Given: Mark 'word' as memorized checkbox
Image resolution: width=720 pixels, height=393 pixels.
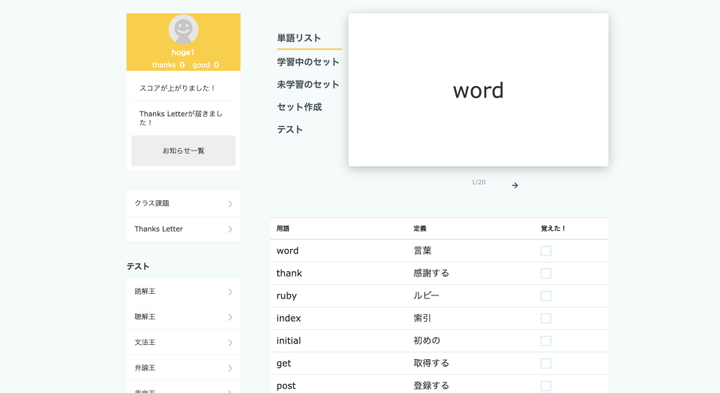Looking at the screenshot, I should pyautogui.click(x=546, y=251).
